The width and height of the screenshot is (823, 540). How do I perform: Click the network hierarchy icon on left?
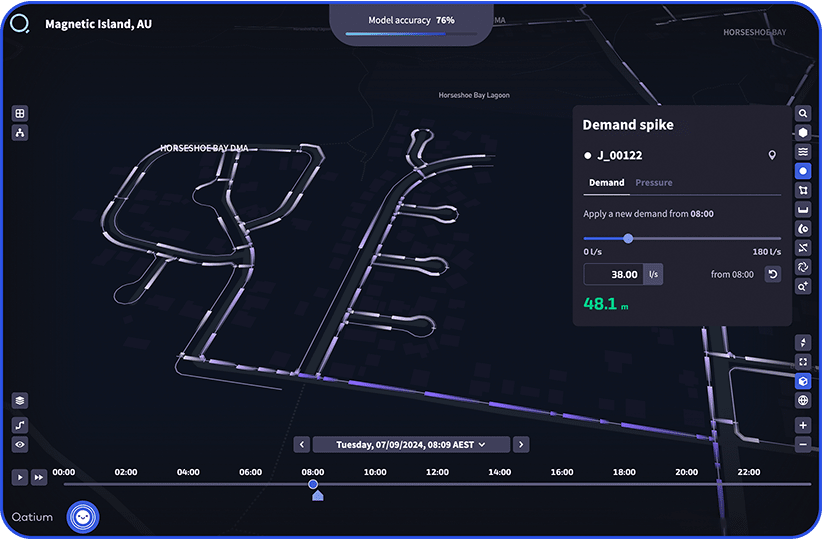[x=20, y=133]
